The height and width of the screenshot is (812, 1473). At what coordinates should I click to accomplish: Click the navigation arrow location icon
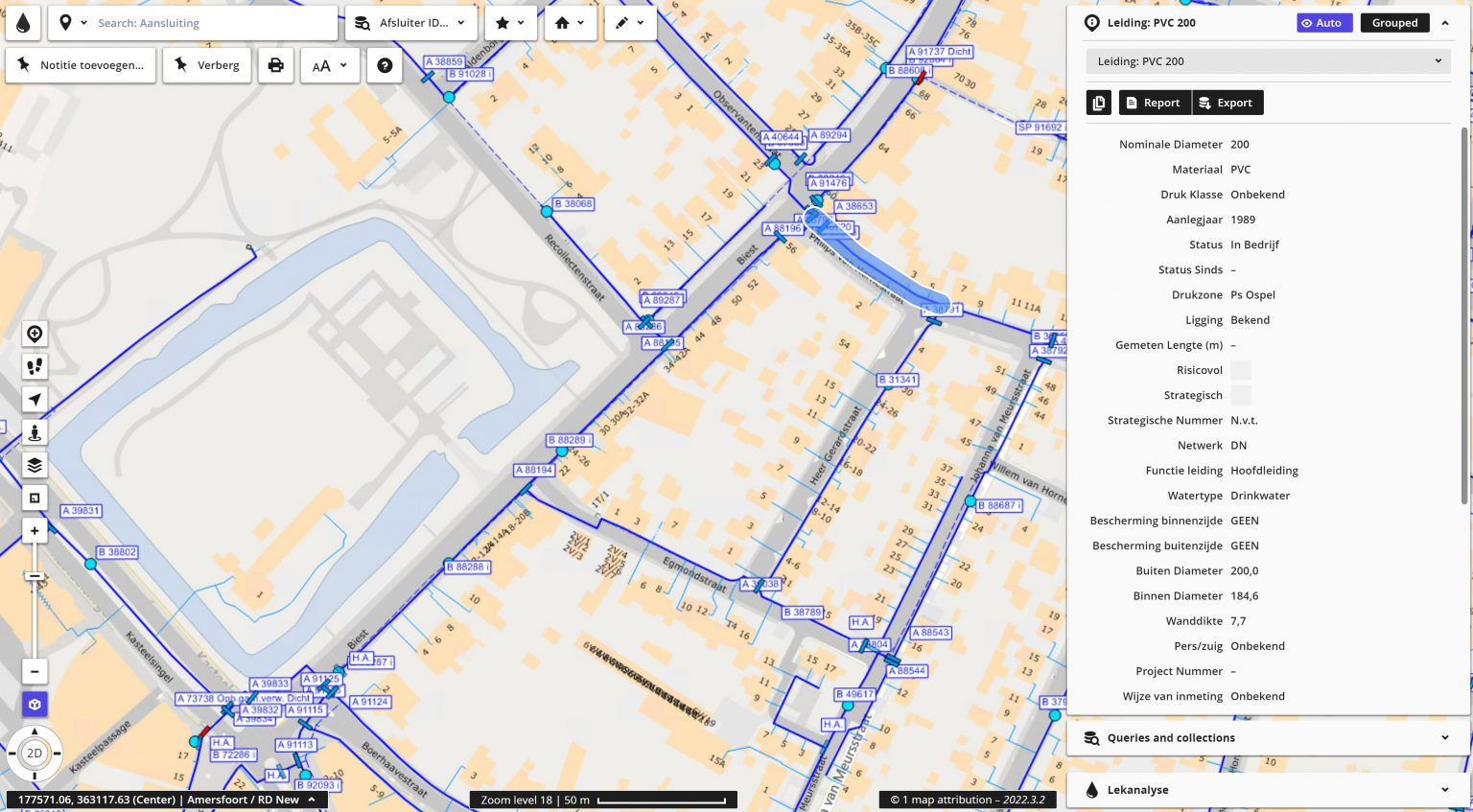coord(35,400)
